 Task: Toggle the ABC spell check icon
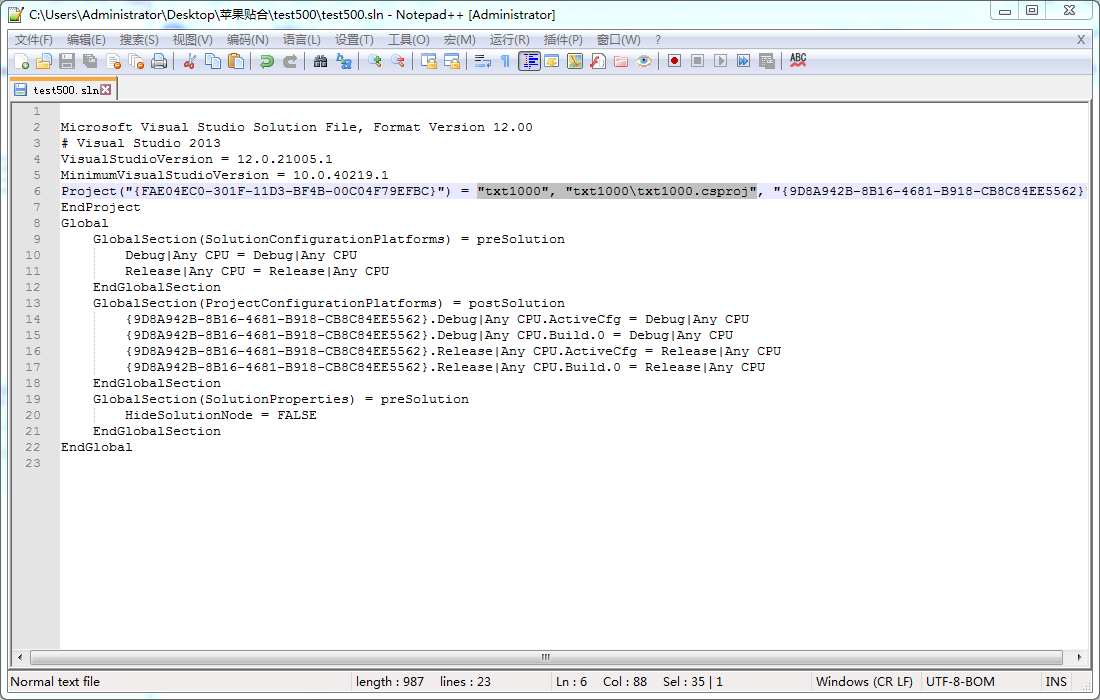798,61
